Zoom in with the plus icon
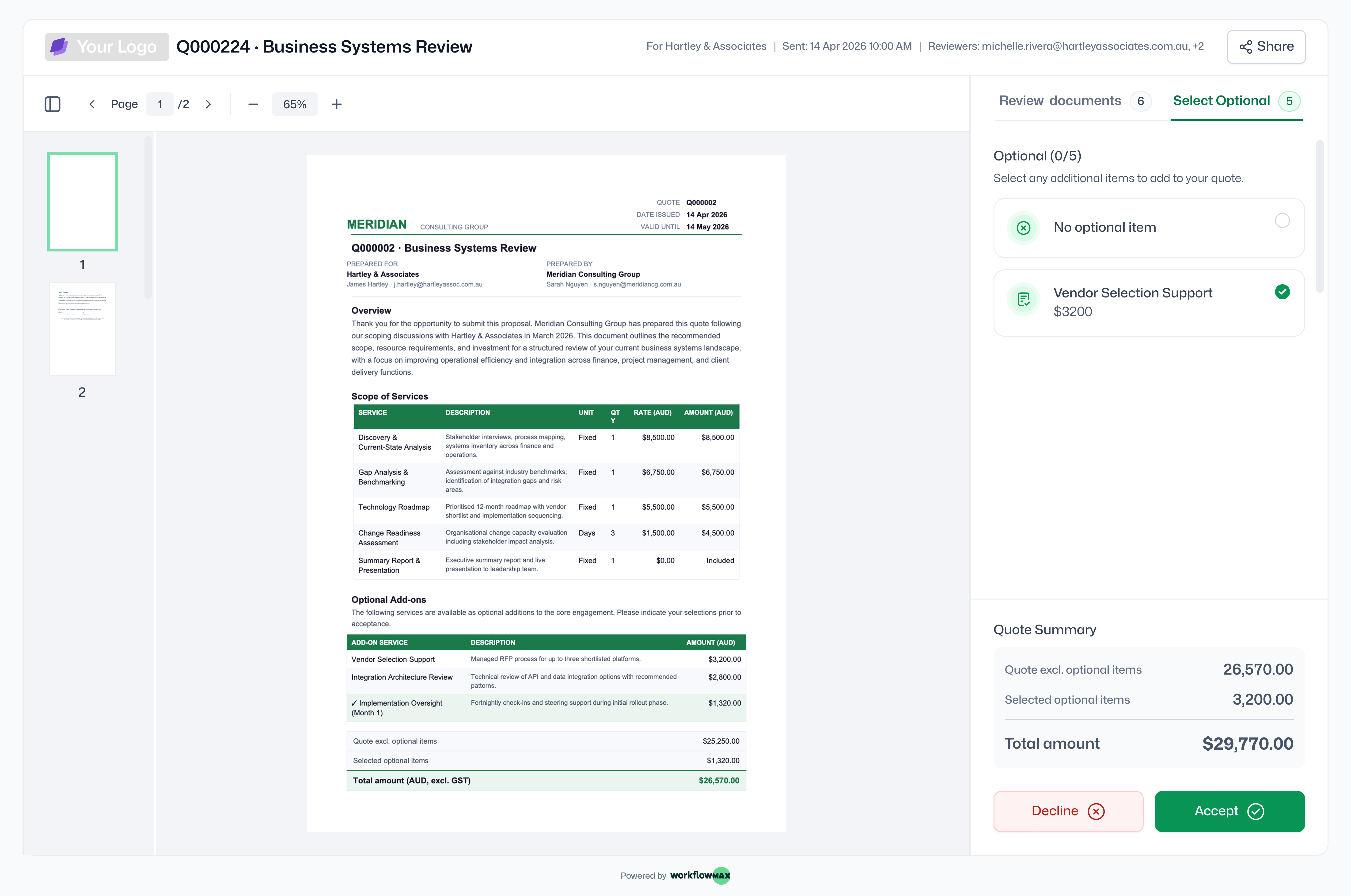 click(337, 104)
